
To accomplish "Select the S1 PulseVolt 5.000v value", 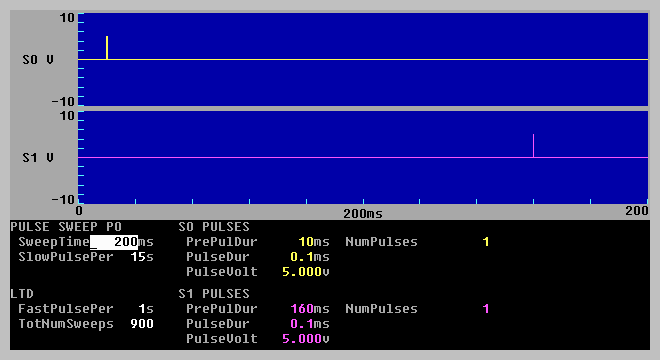I will tap(306, 339).
